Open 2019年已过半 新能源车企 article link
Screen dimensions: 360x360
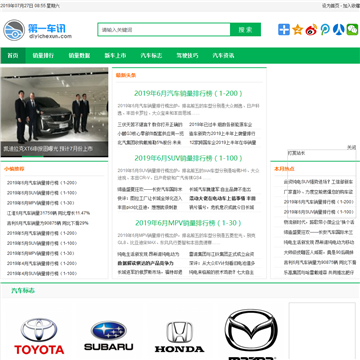(x=221, y=125)
